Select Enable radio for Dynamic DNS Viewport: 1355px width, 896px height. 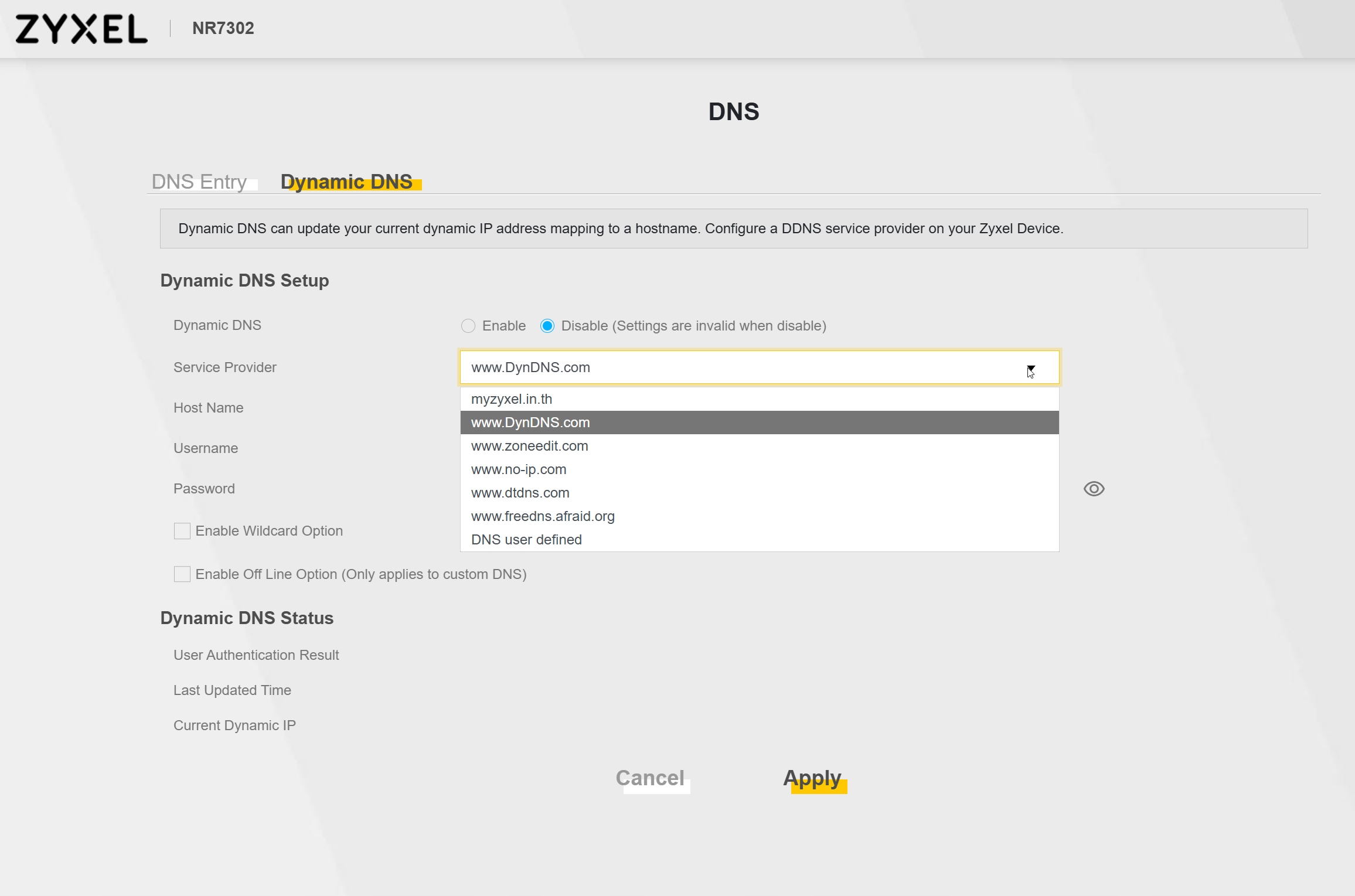pos(468,326)
